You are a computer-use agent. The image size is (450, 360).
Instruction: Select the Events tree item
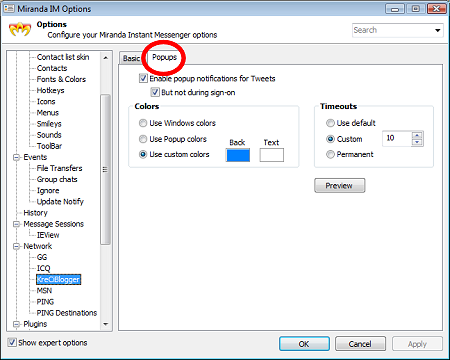[35, 157]
